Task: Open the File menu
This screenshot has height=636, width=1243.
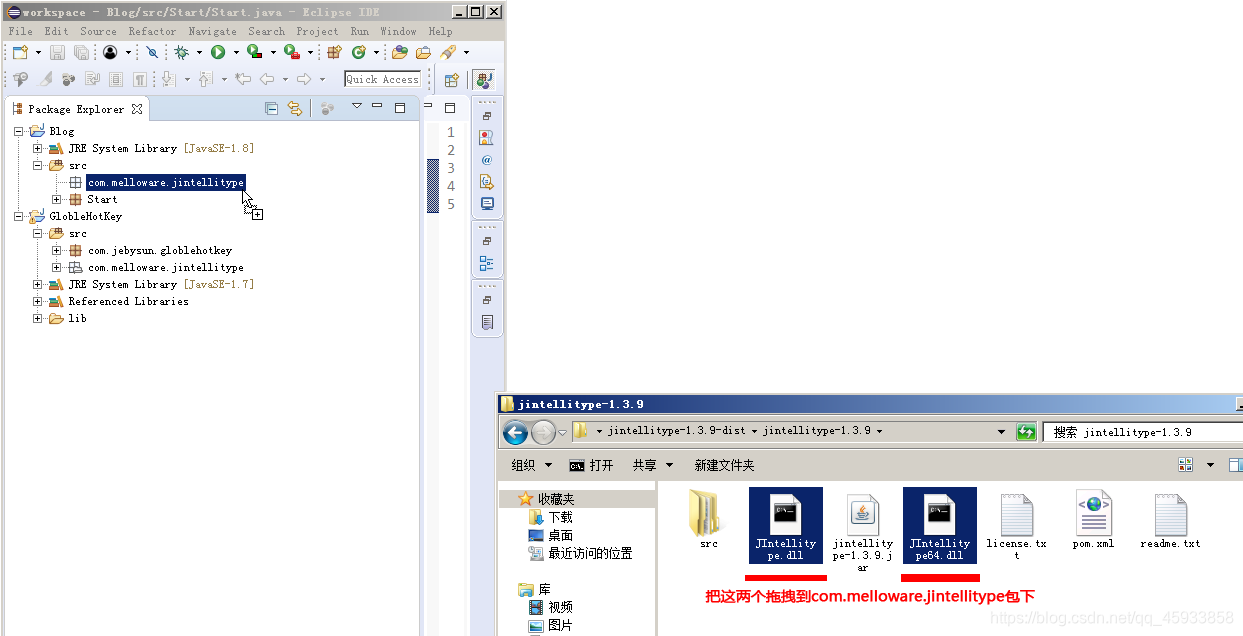Action: tap(20, 31)
